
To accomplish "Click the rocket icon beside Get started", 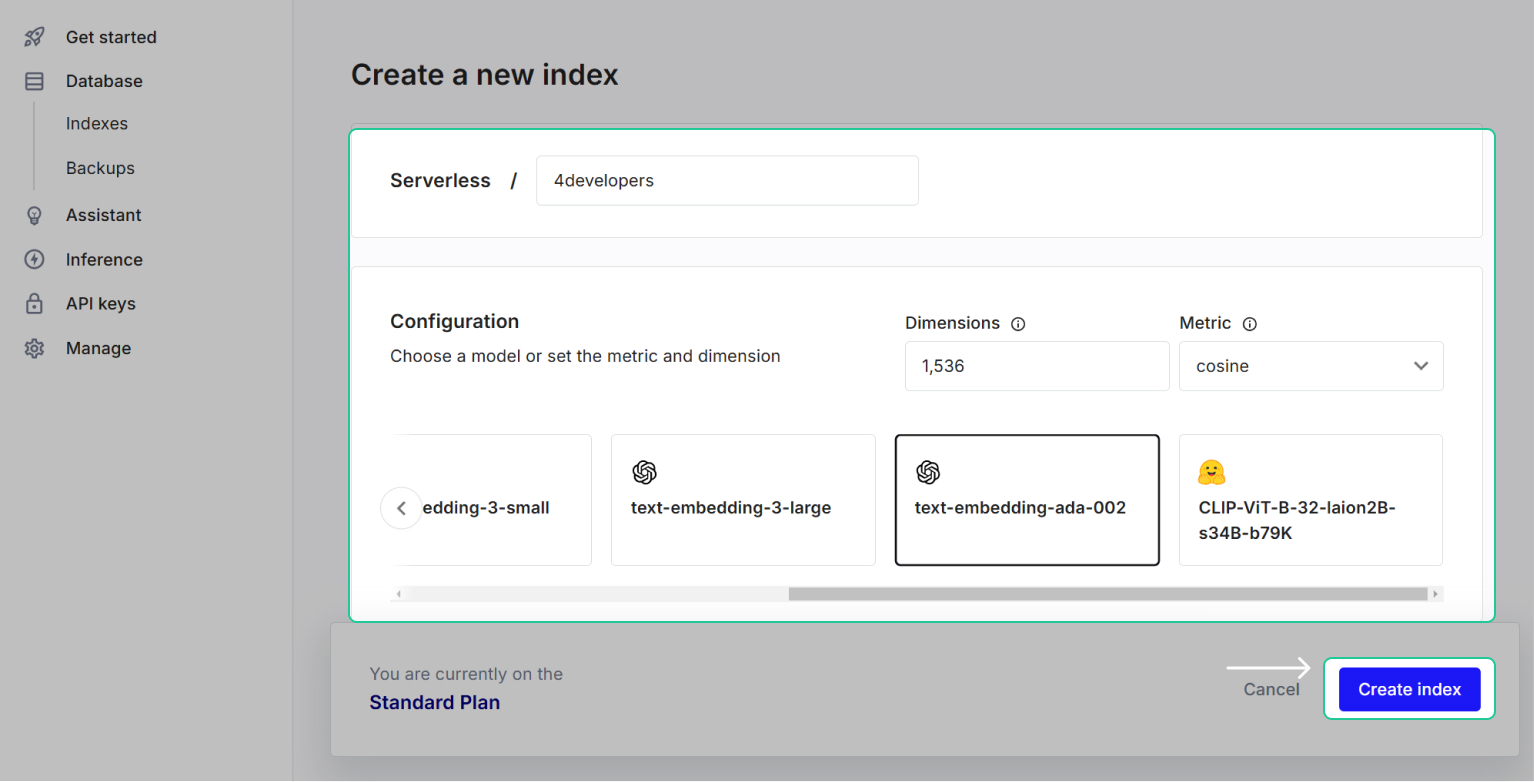I will coord(34,37).
